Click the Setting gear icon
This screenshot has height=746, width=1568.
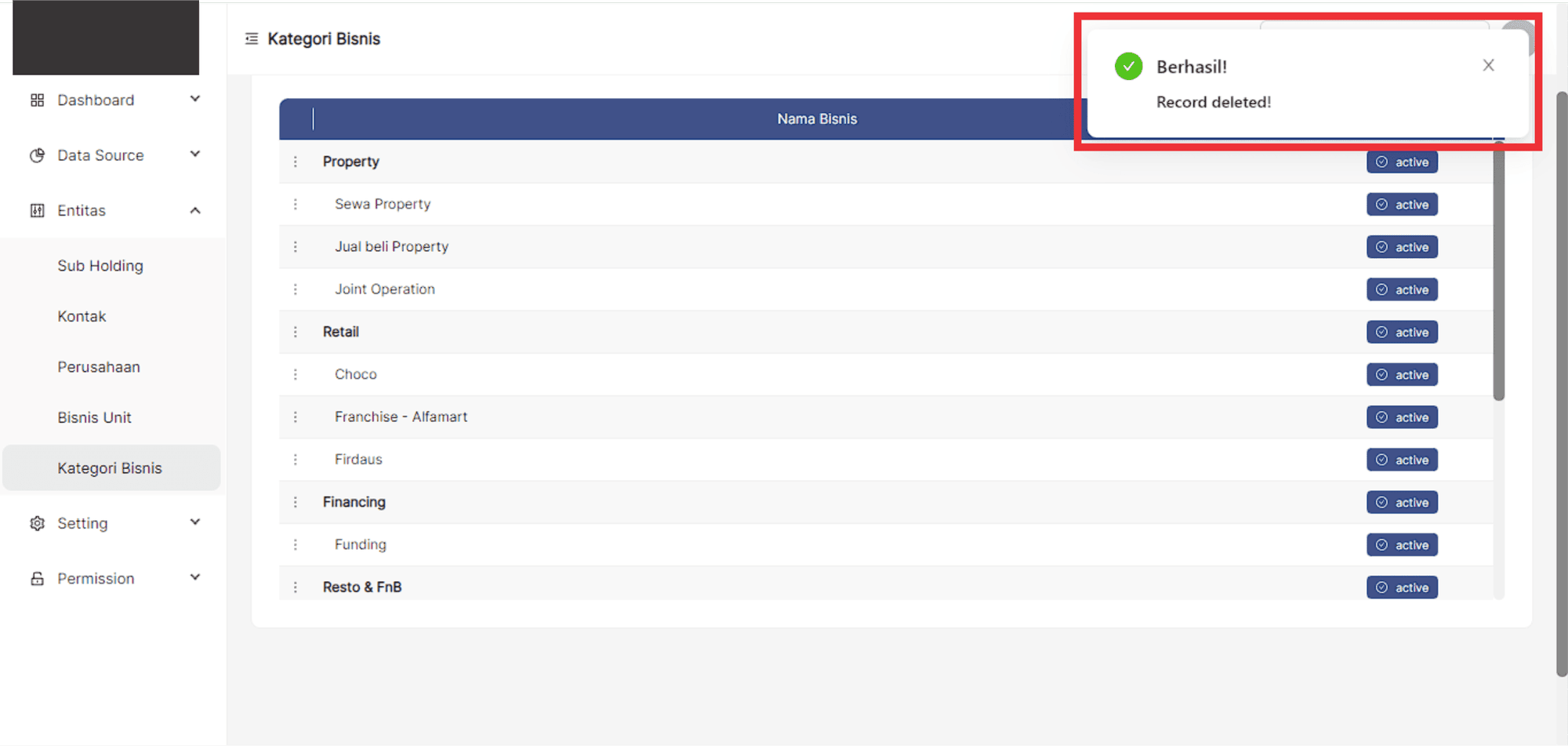point(37,523)
